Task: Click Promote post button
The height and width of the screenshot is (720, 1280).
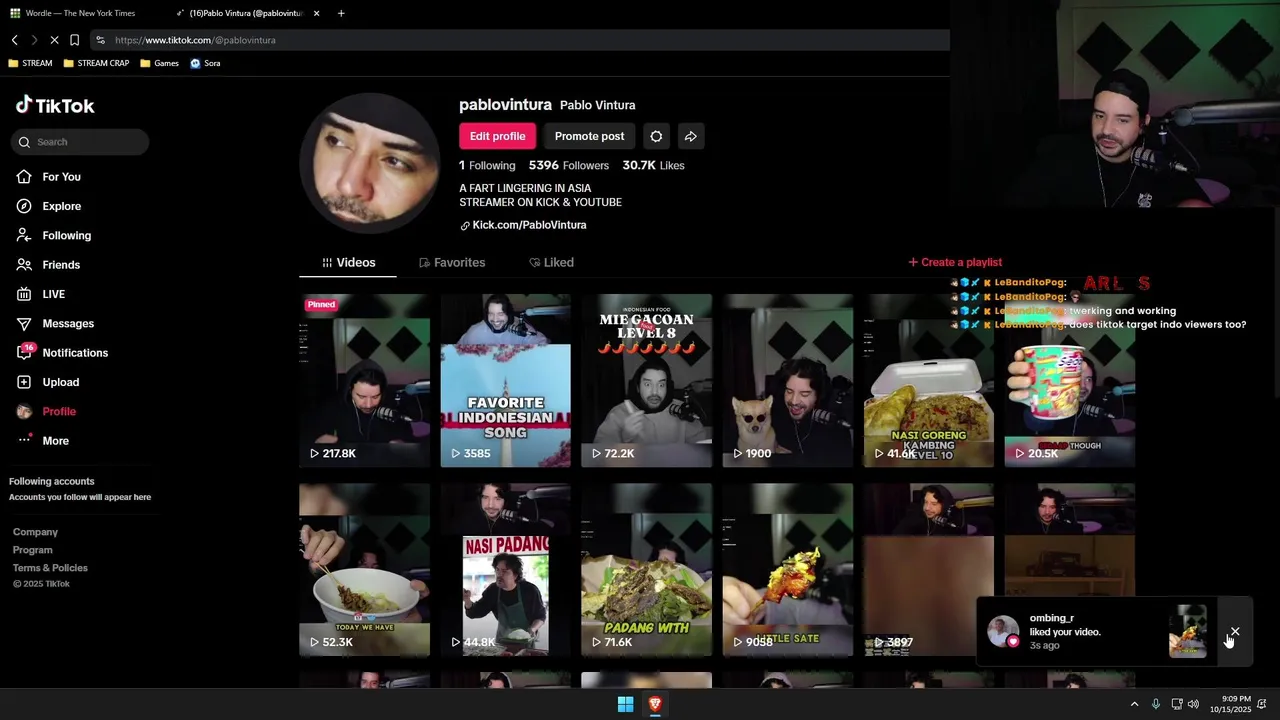Action: click(589, 136)
